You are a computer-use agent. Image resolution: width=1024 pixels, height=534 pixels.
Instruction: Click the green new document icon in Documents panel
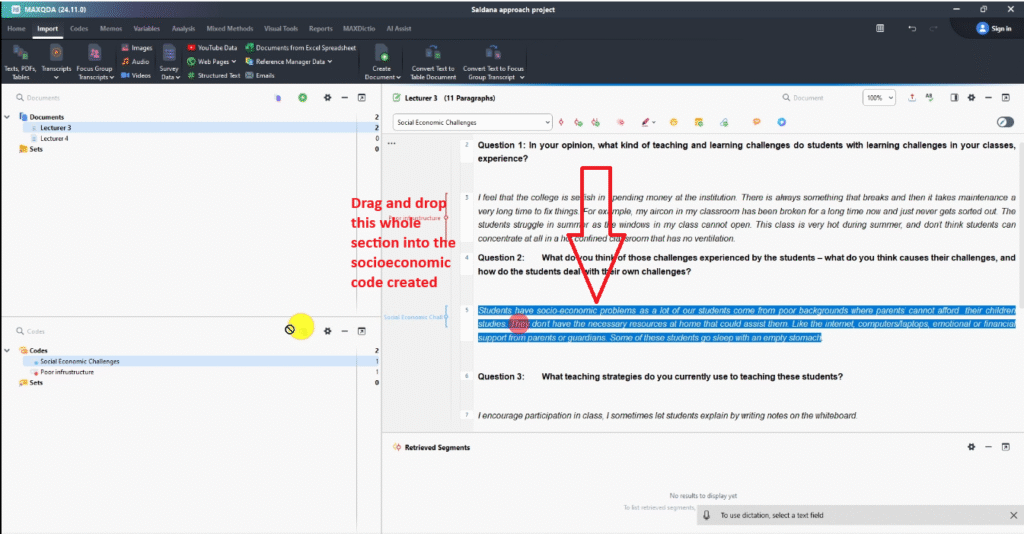pos(302,98)
